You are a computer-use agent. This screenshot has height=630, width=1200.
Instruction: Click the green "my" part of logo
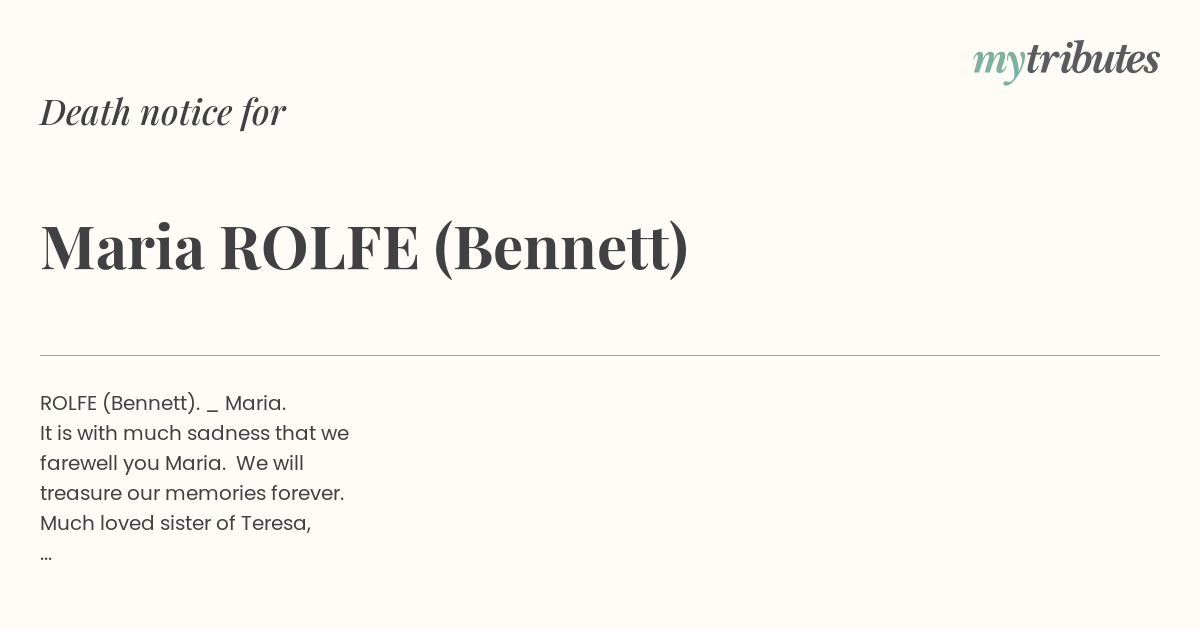(999, 65)
